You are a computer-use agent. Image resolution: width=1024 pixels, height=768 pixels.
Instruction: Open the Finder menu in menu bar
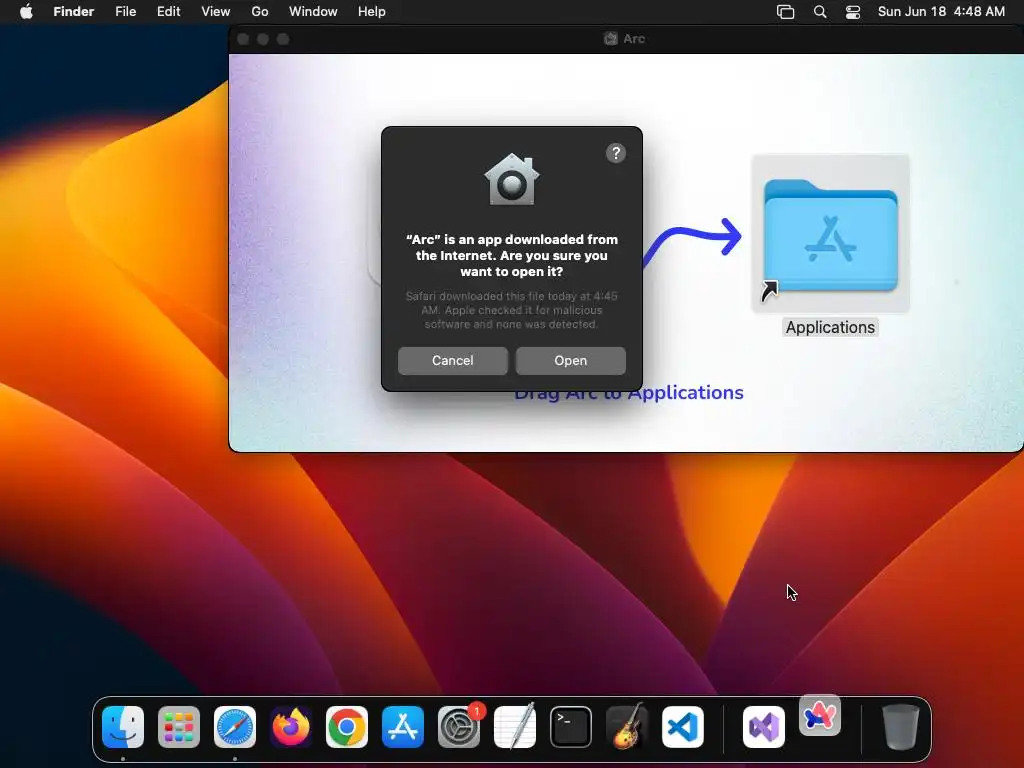coord(73,12)
